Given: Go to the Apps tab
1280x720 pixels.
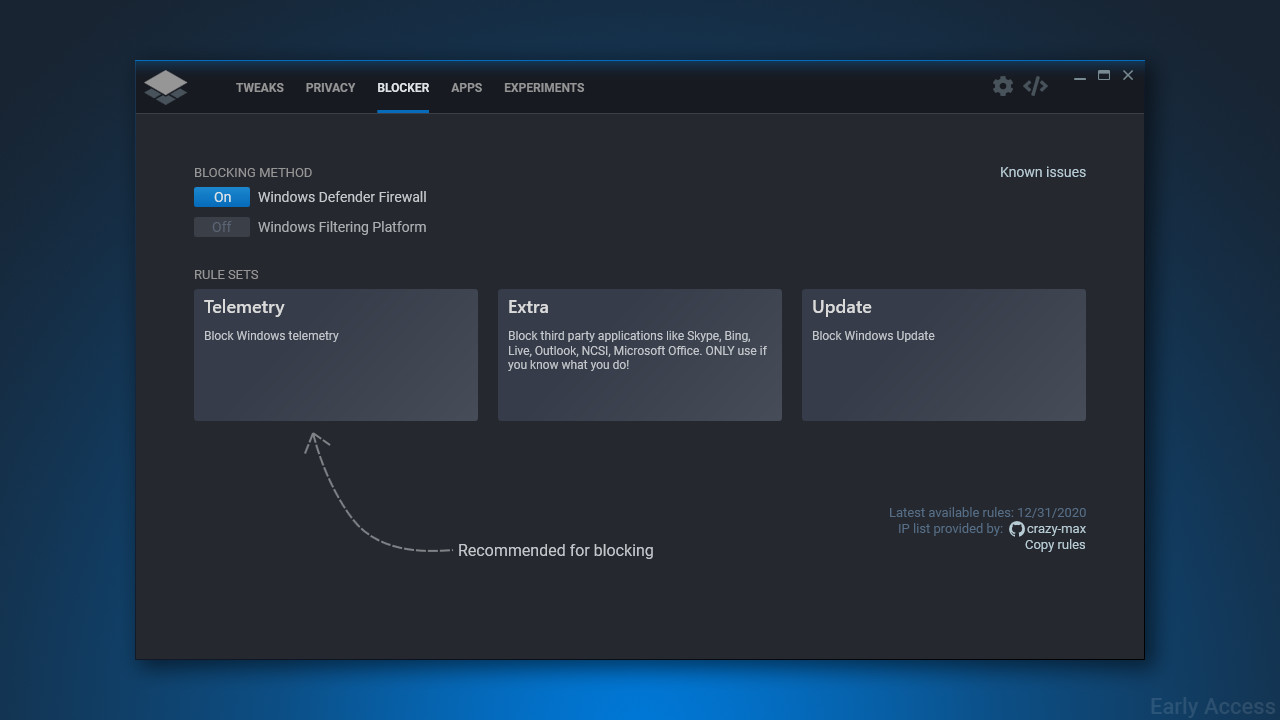Looking at the screenshot, I should coord(466,88).
